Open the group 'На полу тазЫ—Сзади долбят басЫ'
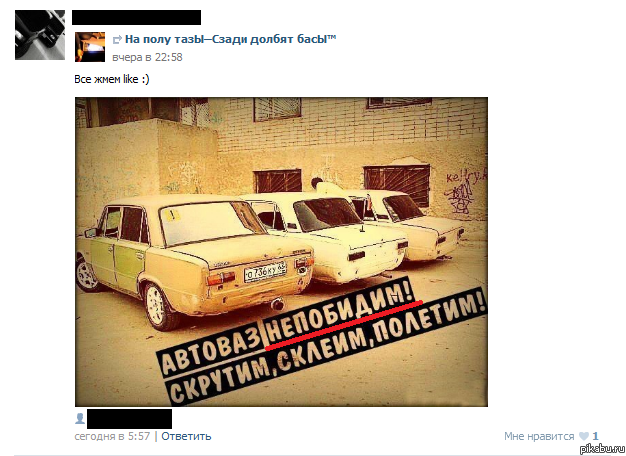This screenshot has height=456, width=626. [x=230, y=39]
